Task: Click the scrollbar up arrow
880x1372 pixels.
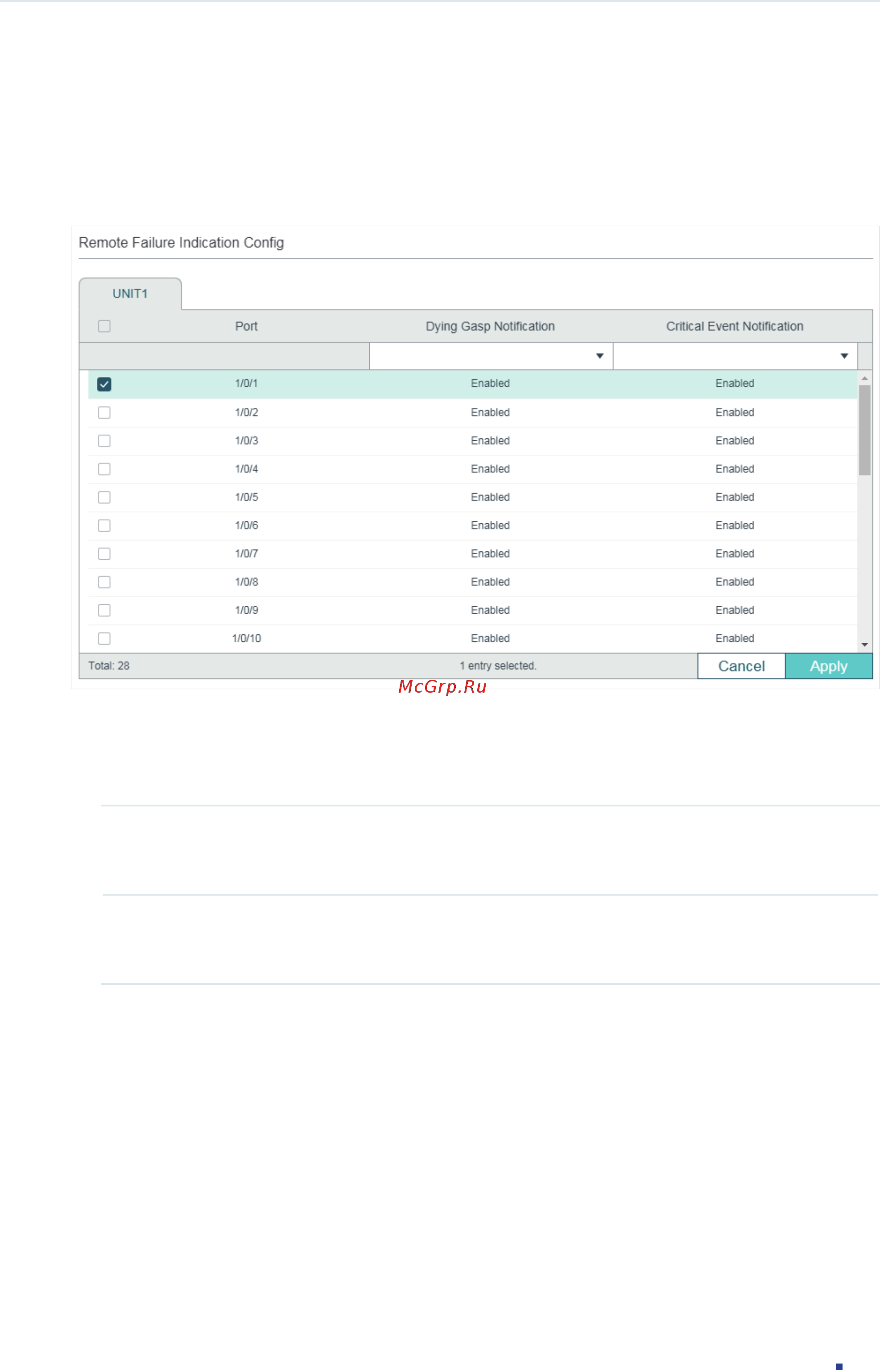Action: click(x=864, y=378)
